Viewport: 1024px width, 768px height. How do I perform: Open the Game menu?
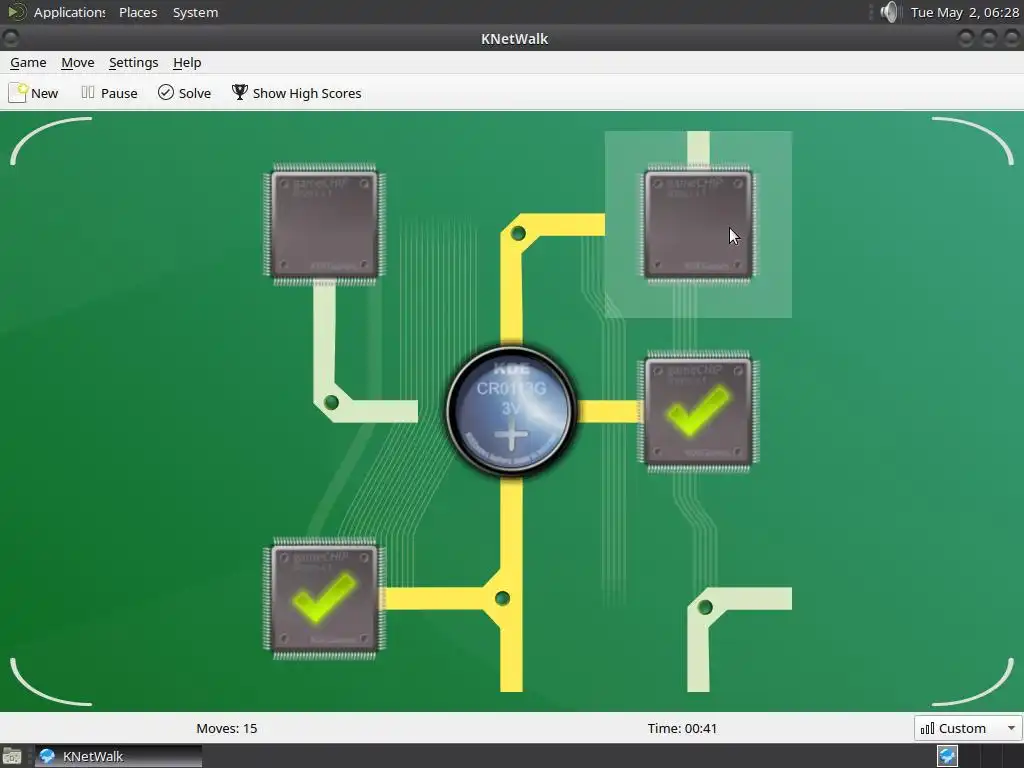(28, 63)
